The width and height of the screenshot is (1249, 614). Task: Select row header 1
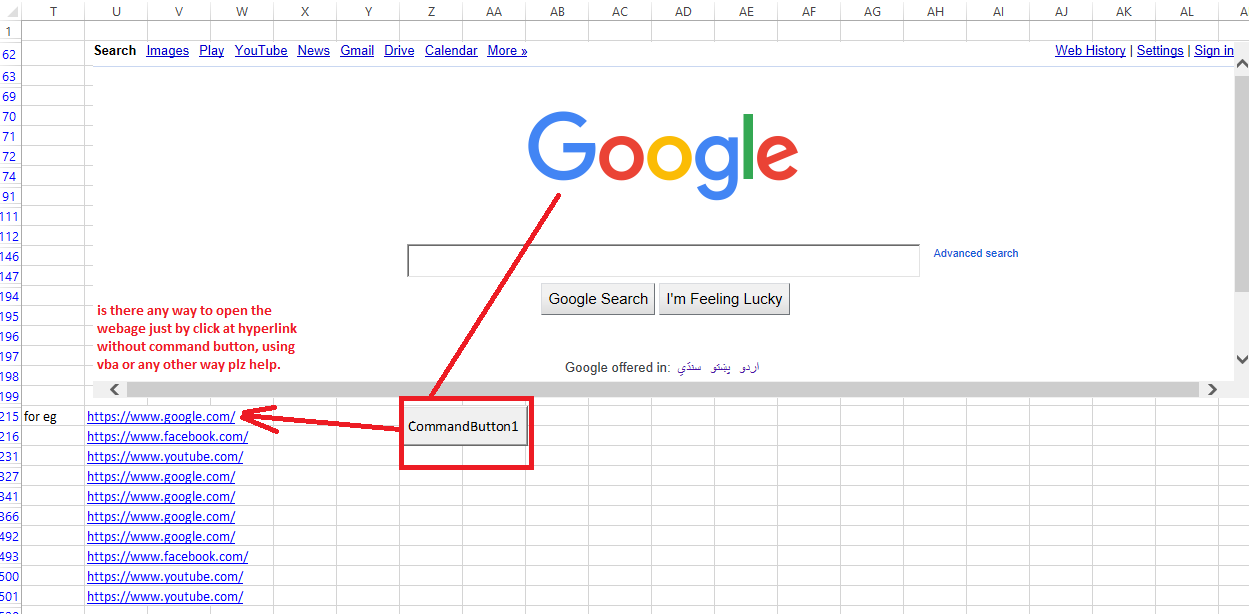click(10, 32)
